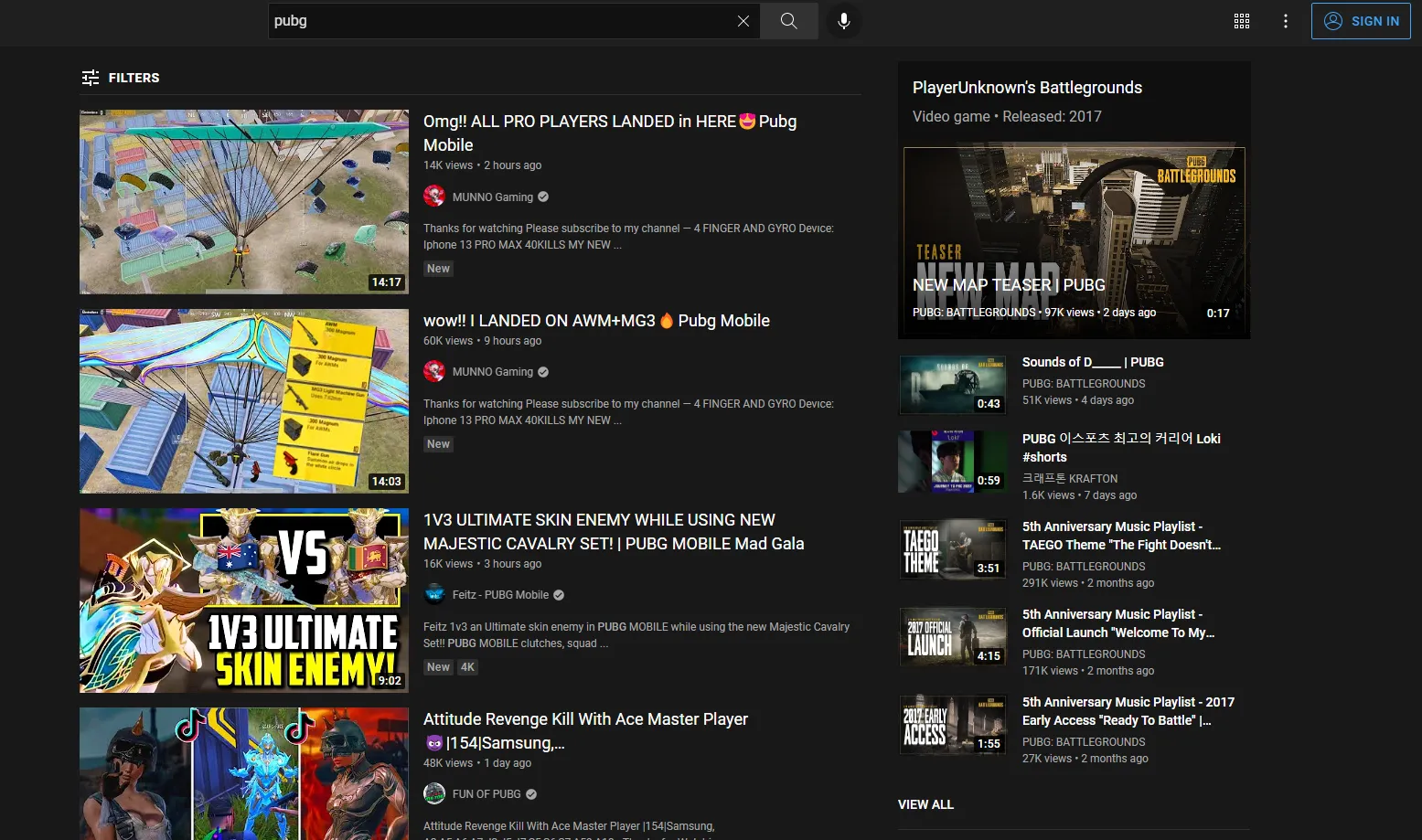Open the 1V3 ULTIMATE SKIN ENEMY thumbnail
This screenshot has height=840, width=1422.
(x=244, y=601)
